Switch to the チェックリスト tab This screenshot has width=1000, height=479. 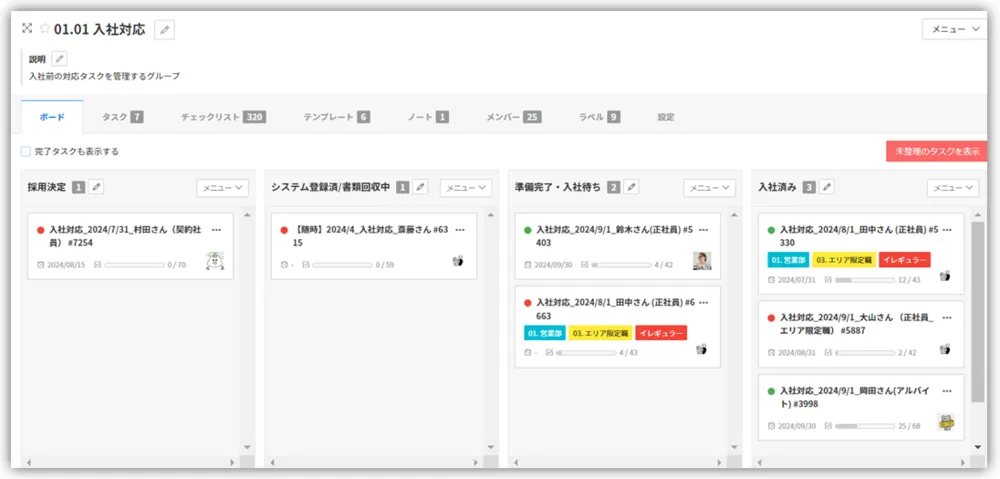[x=223, y=117]
